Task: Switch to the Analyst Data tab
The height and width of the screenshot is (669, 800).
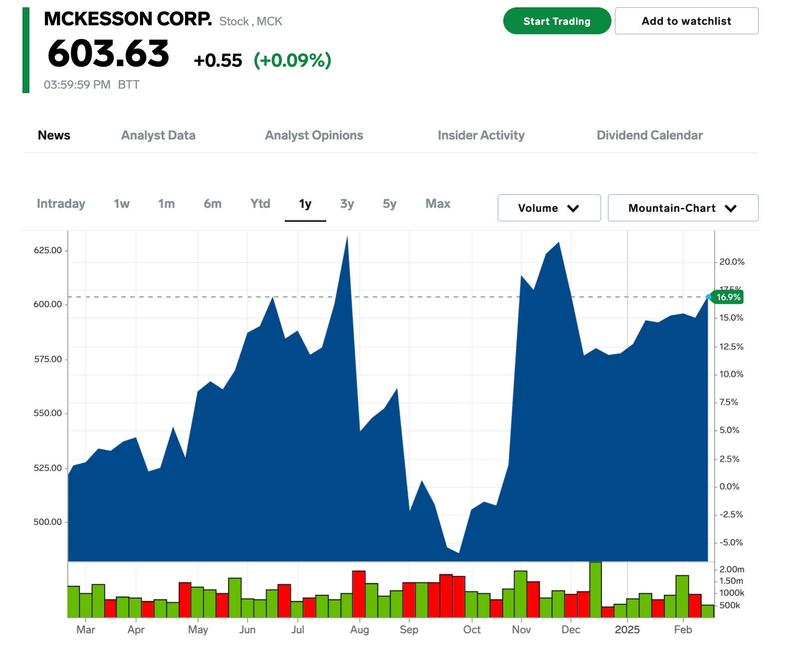Action: pyautogui.click(x=158, y=135)
